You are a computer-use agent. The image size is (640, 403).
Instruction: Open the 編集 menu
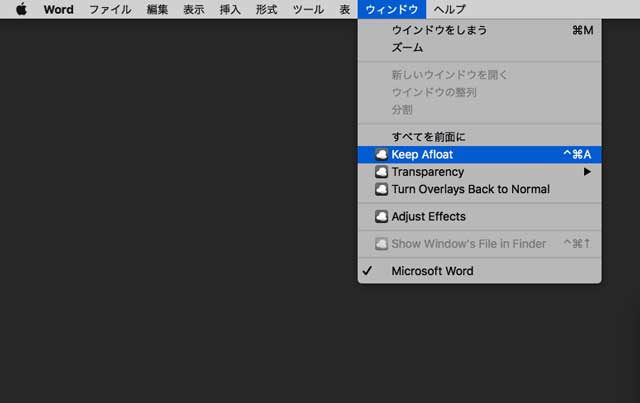pos(157,9)
